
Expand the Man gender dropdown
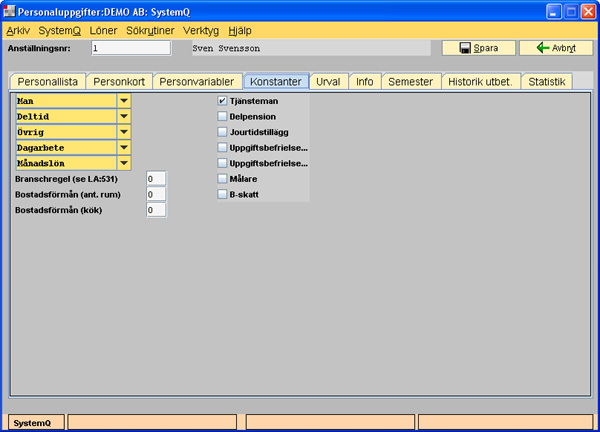tap(124, 101)
